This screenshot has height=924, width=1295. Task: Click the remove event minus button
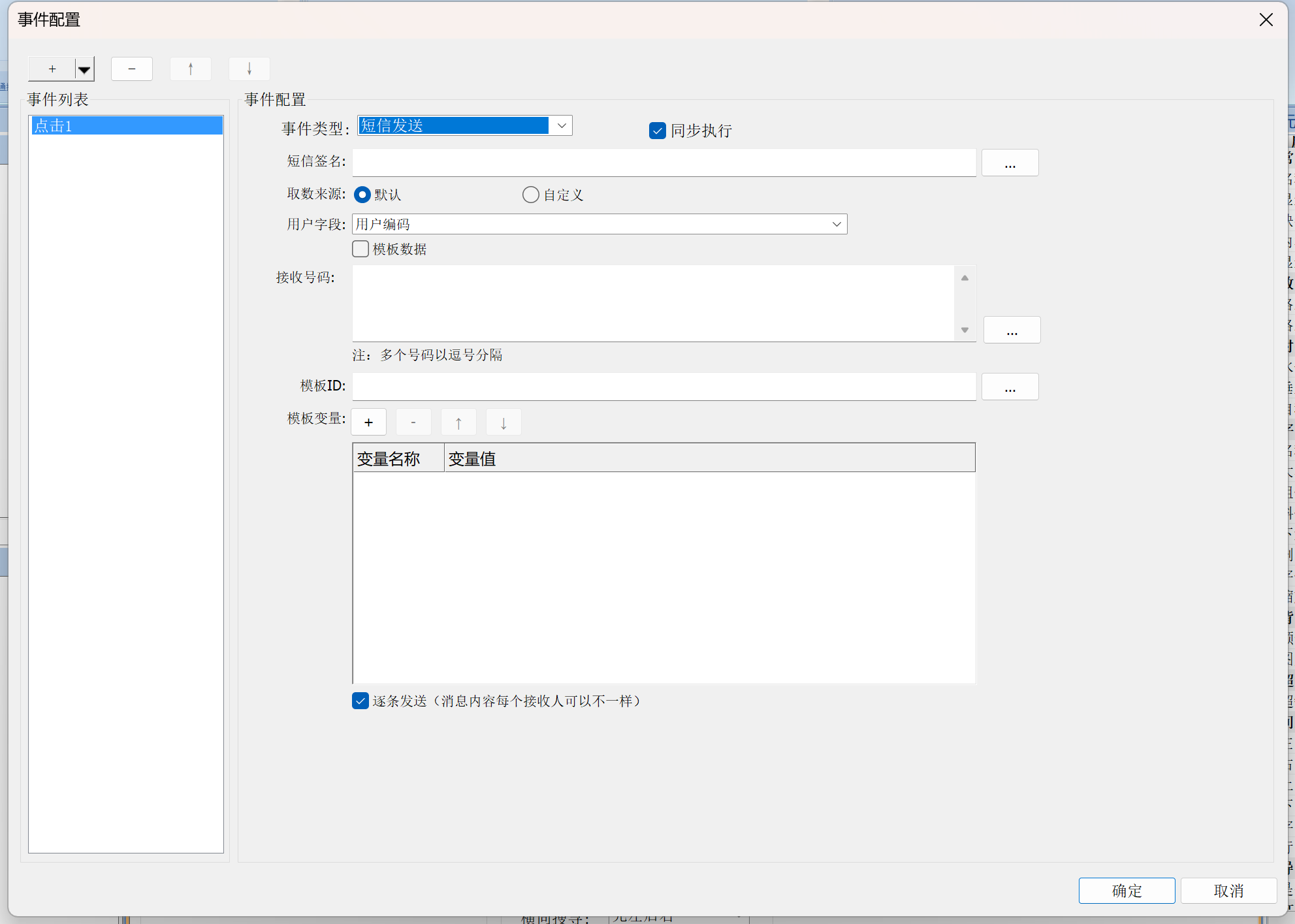point(132,69)
